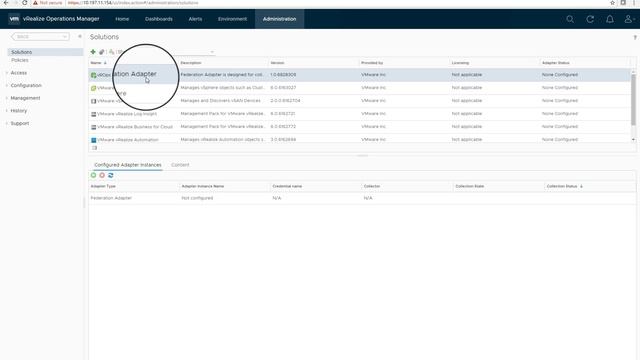The image size is (640, 360).
Task: Sort instances by Collector column
Action: 372,186
